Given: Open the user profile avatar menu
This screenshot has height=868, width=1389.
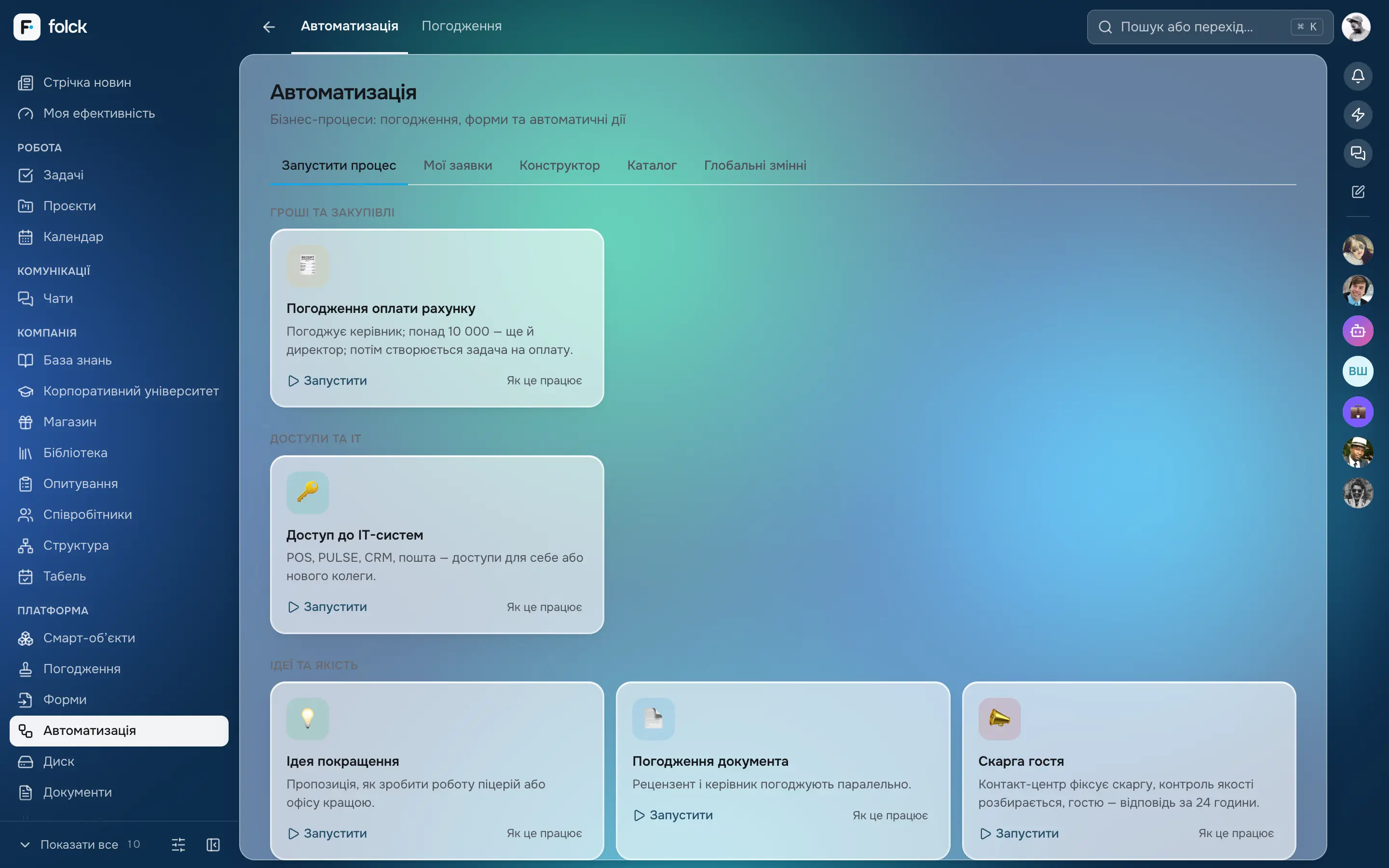Looking at the screenshot, I should point(1356,27).
